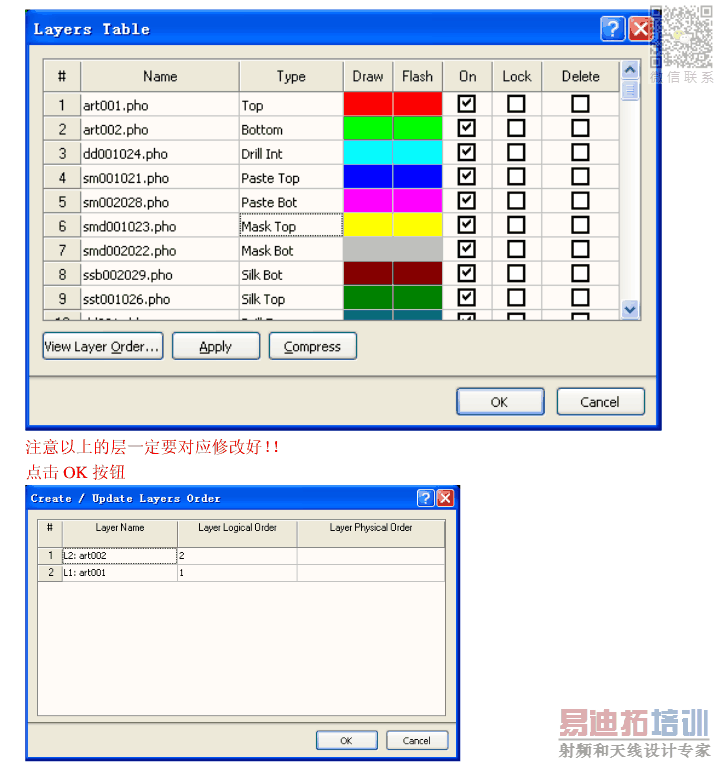The height and width of the screenshot is (765, 718).
Task: Select the Paste Bot type cell
Action: 291,201
